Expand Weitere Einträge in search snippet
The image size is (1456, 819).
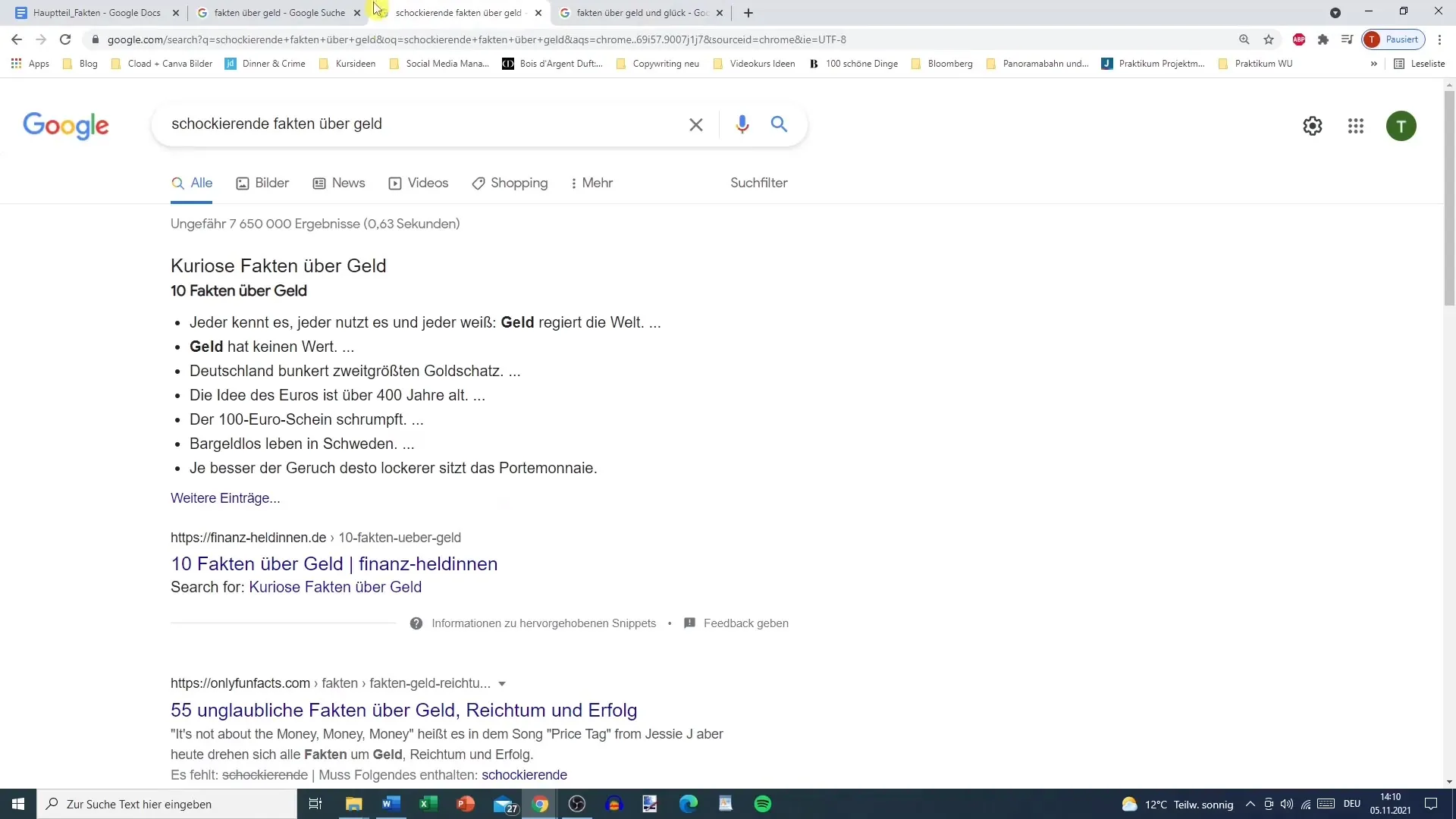[225, 498]
